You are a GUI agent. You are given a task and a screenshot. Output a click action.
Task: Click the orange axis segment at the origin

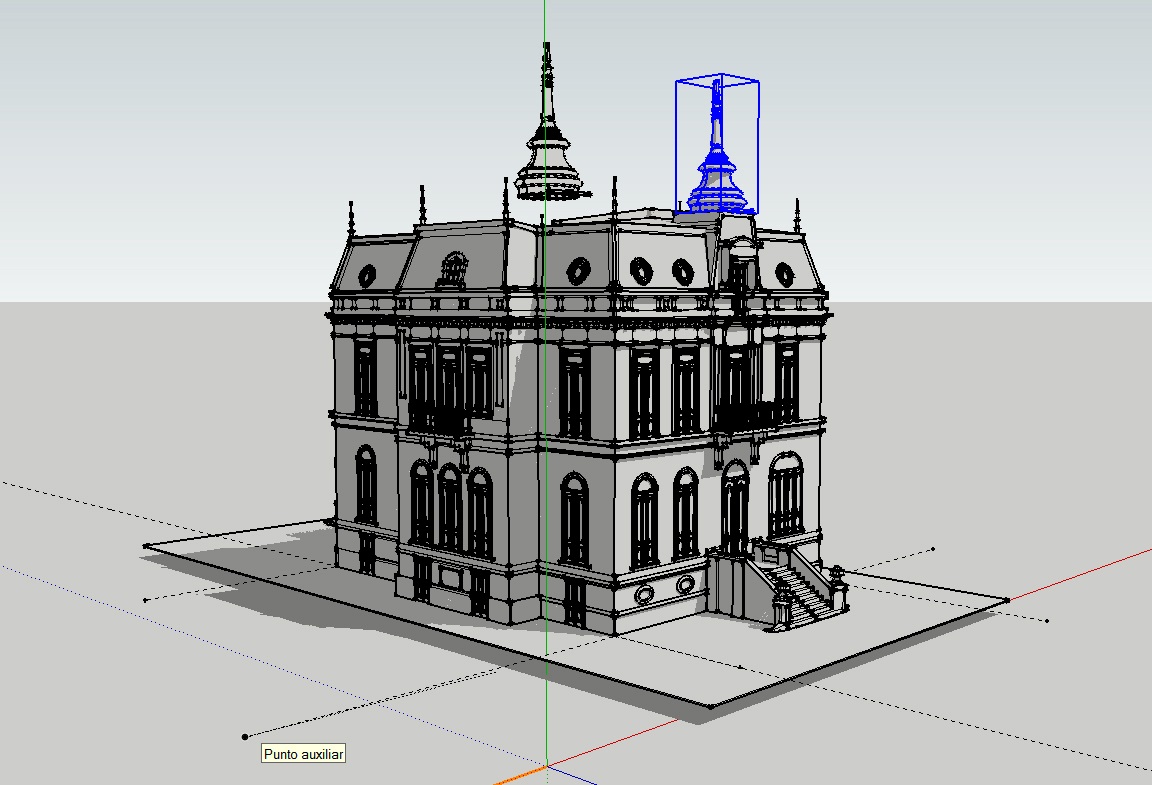click(520, 776)
